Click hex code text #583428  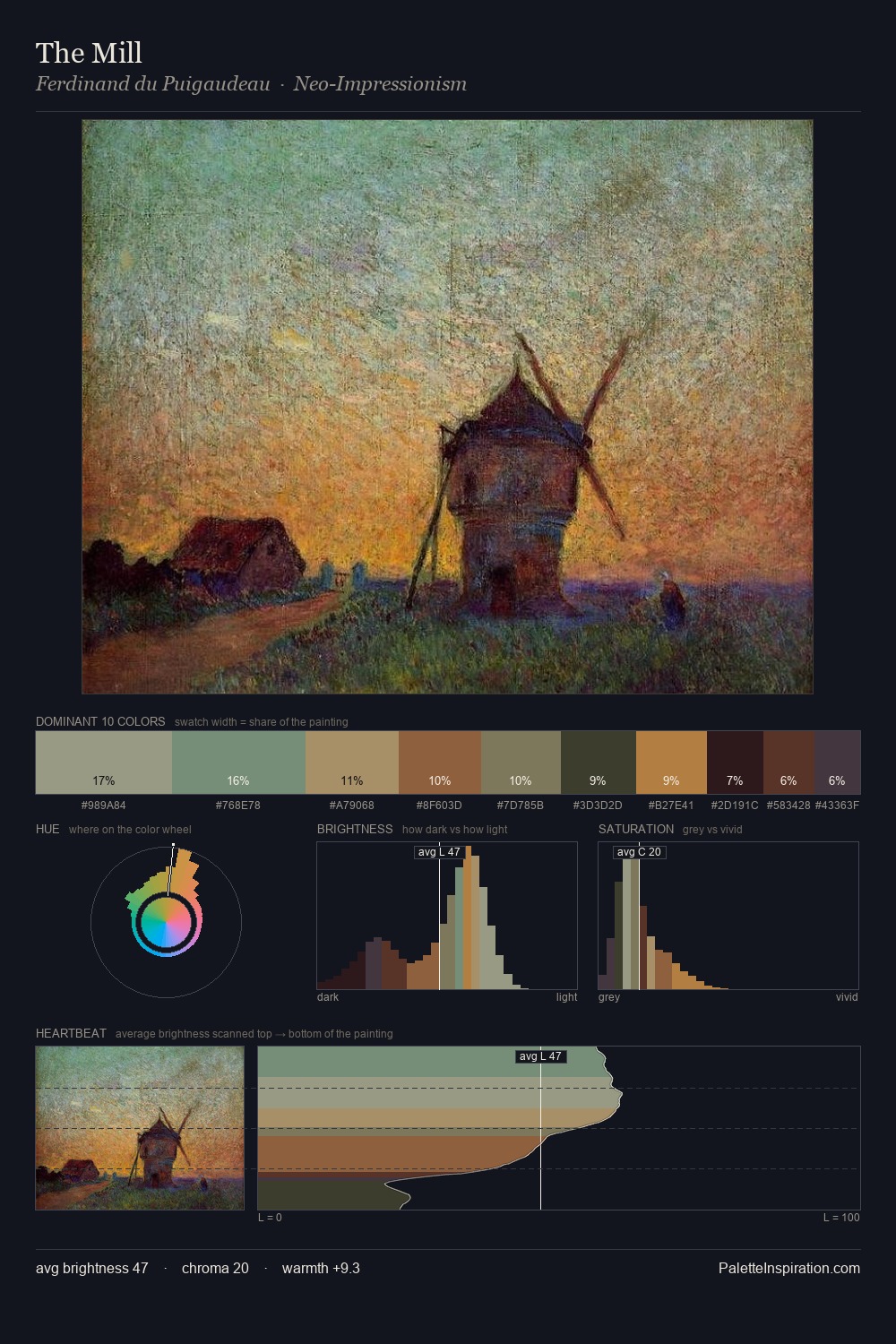[788, 806]
